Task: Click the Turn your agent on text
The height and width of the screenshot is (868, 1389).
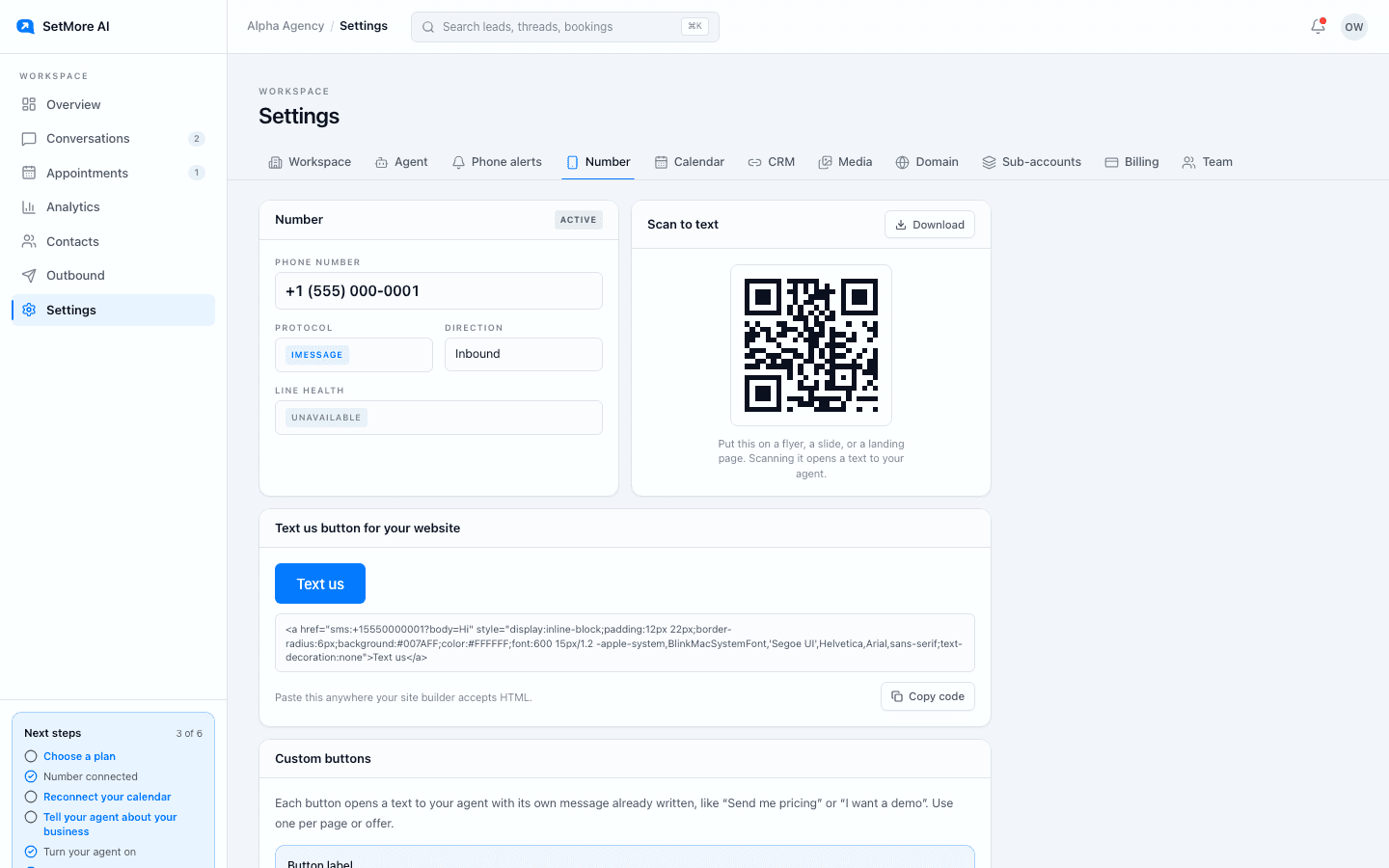Action: coord(90,852)
